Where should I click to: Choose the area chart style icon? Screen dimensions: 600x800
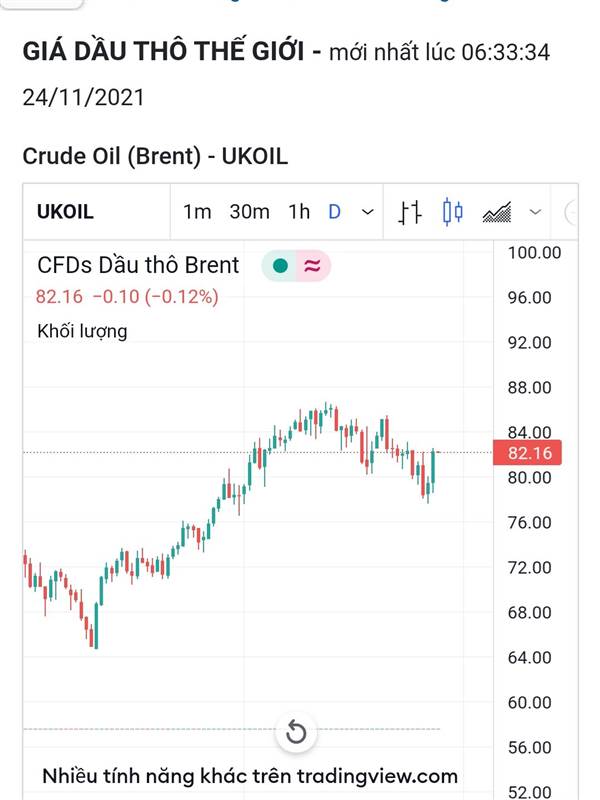tap(497, 212)
